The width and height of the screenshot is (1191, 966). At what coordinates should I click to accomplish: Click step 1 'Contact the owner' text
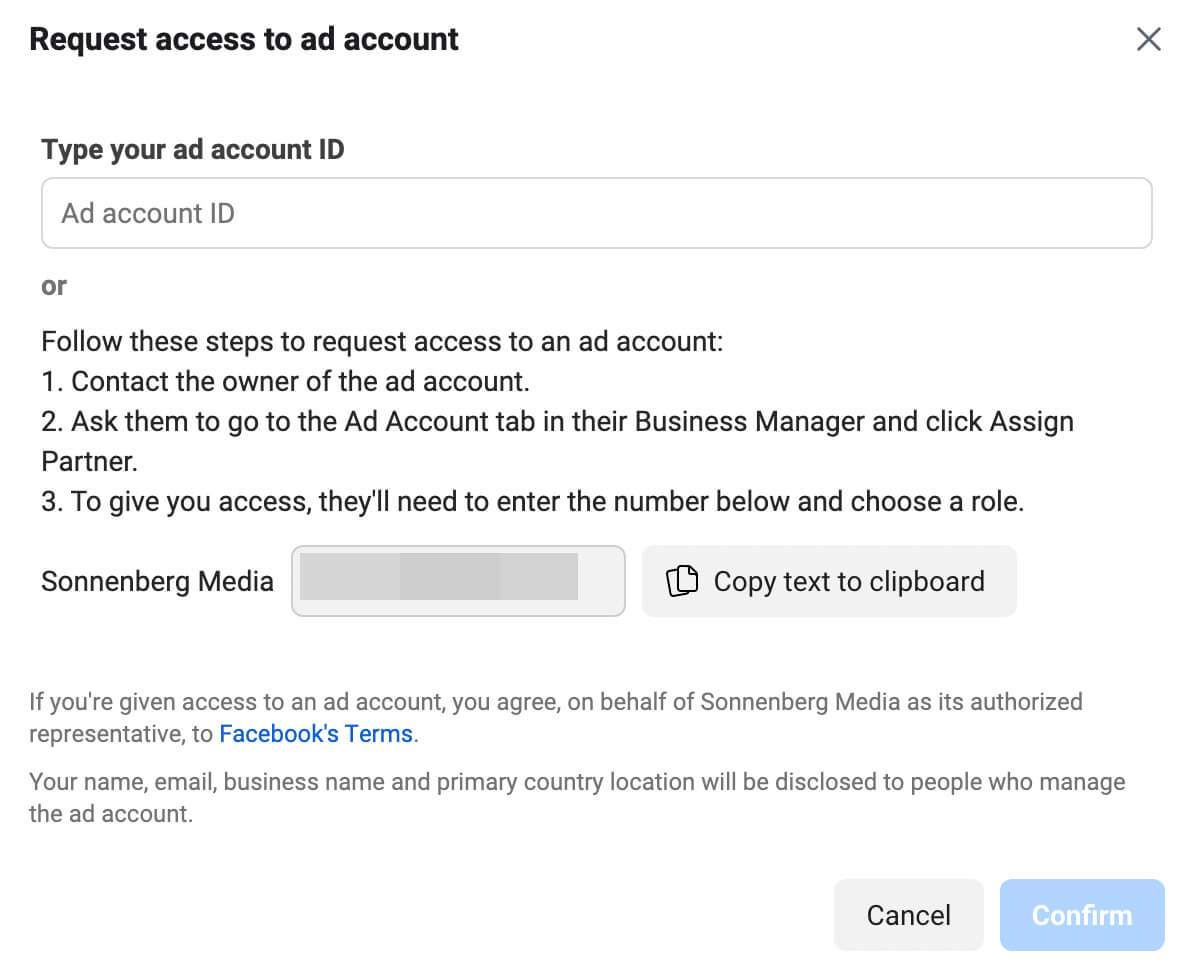pyautogui.click(x=286, y=381)
